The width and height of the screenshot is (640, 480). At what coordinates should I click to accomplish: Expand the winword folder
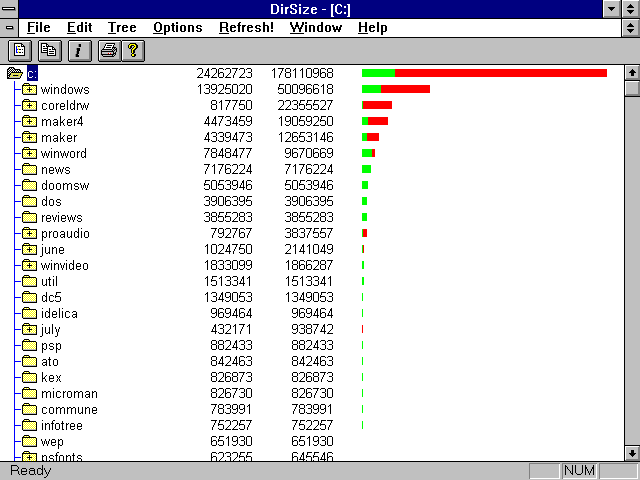point(29,153)
